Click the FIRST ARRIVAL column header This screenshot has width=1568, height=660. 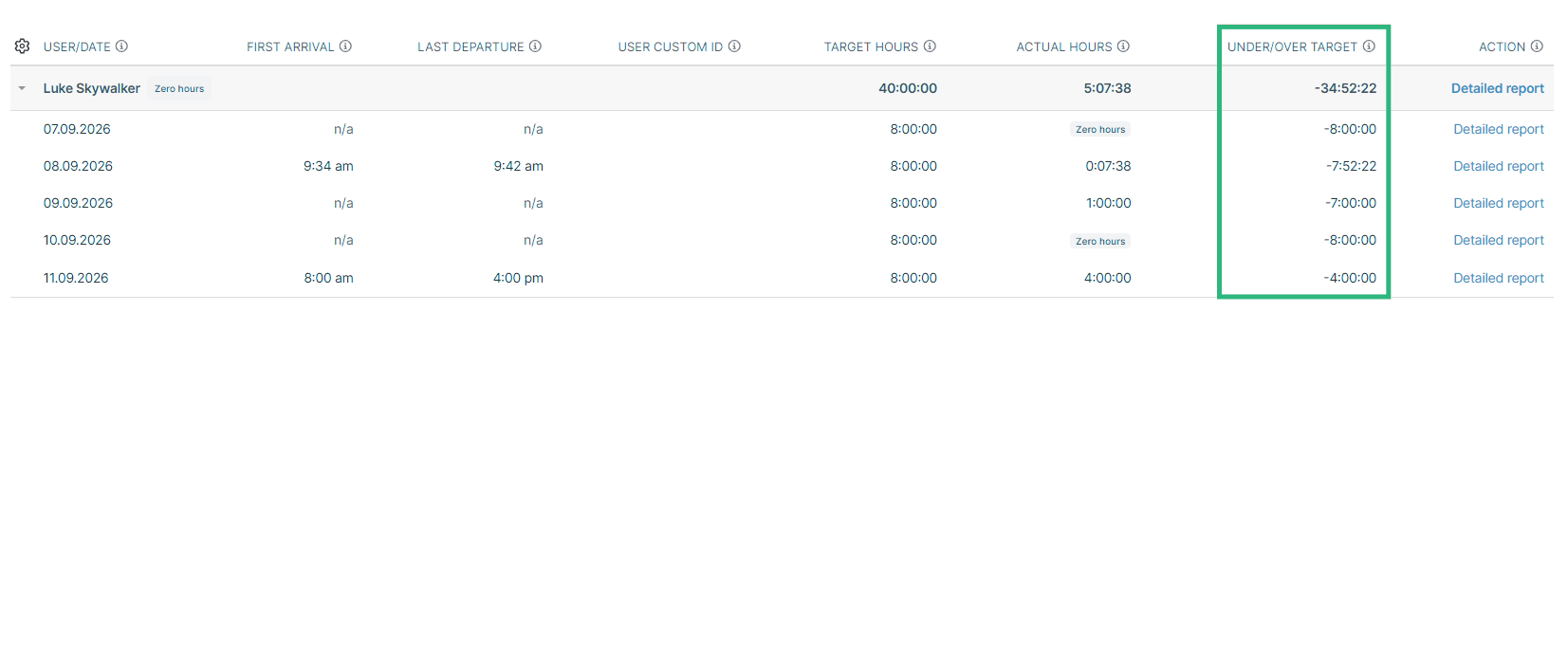point(290,46)
